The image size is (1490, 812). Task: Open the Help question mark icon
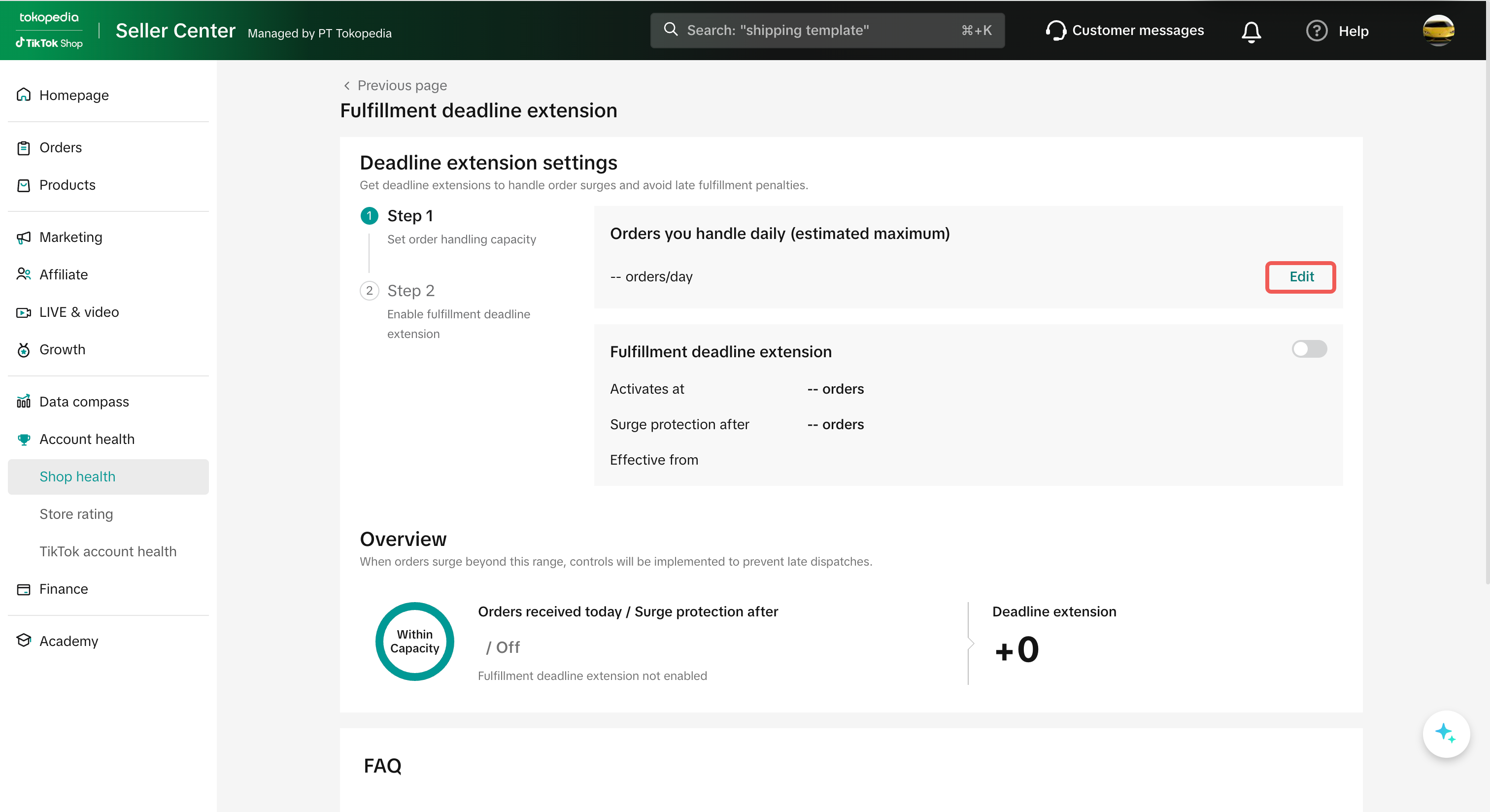tap(1316, 31)
